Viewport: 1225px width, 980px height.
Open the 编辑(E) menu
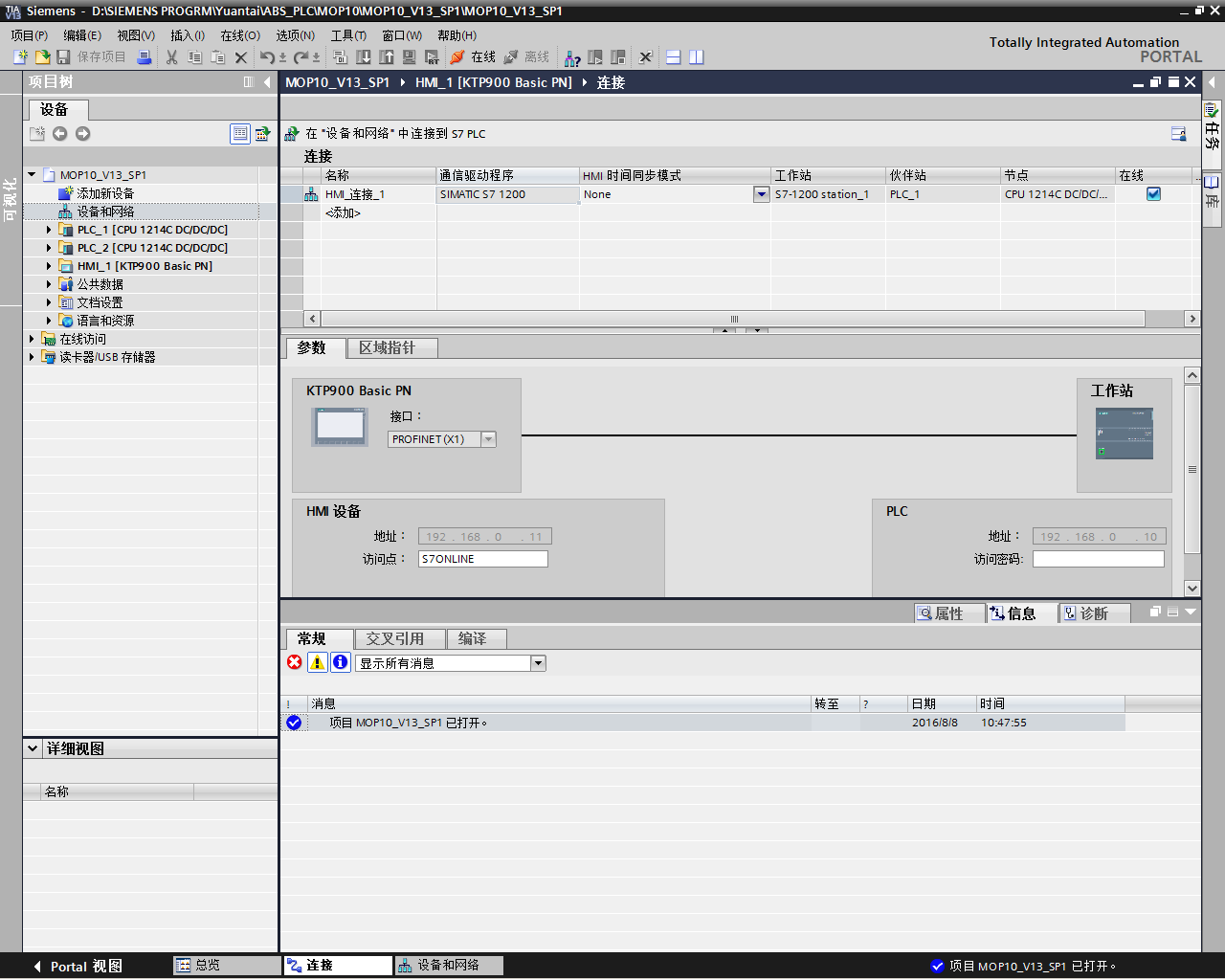point(82,35)
